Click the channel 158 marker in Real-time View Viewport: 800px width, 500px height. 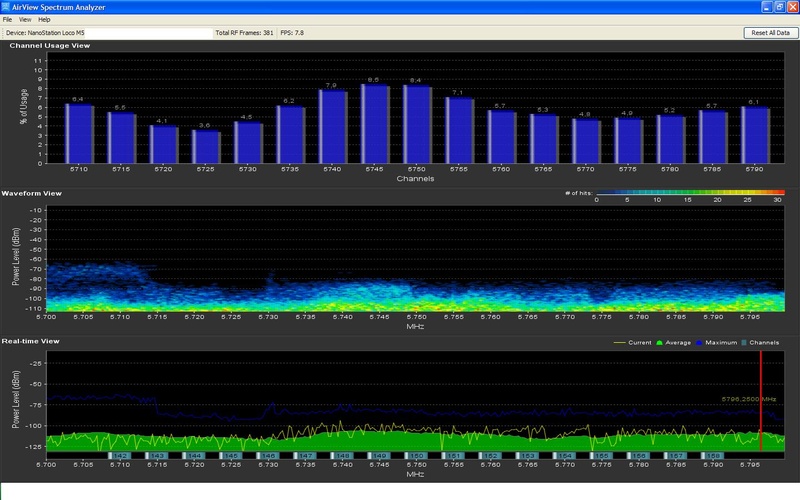pyautogui.click(x=713, y=455)
